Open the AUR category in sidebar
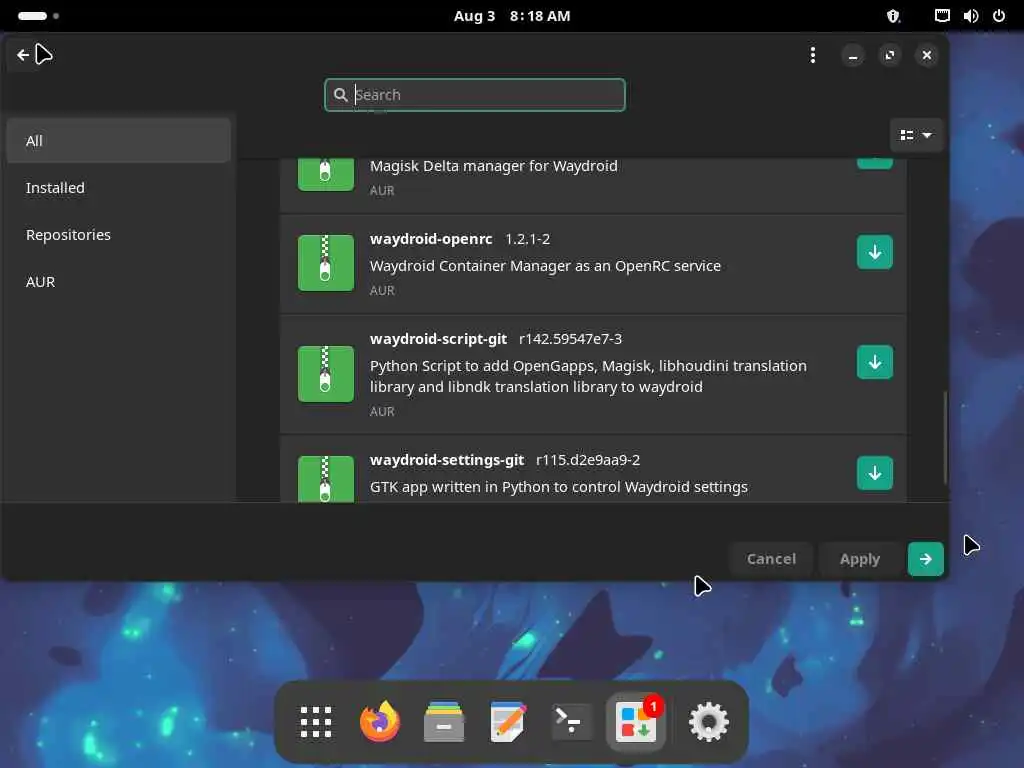The height and width of the screenshot is (768, 1024). (x=118, y=282)
